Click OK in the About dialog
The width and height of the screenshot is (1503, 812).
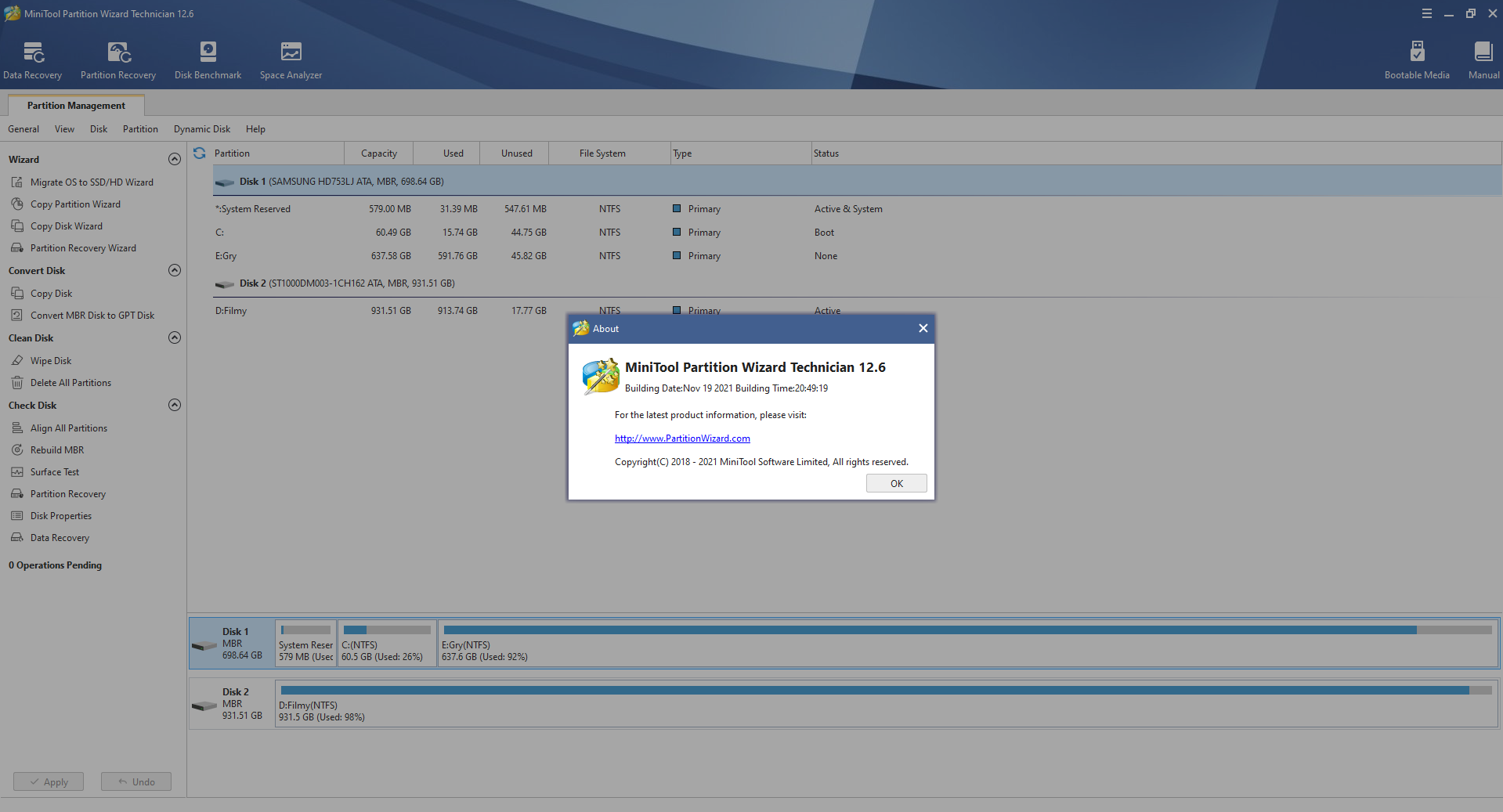[897, 484]
